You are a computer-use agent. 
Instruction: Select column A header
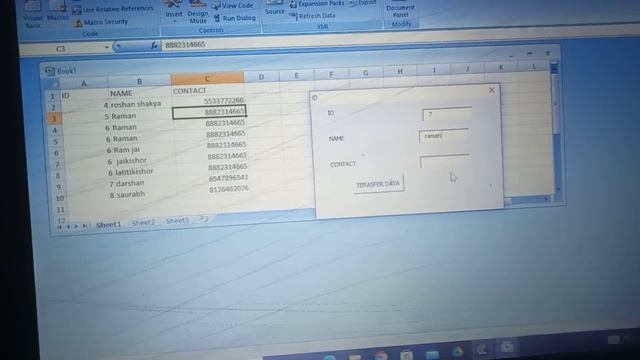pos(84,83)
